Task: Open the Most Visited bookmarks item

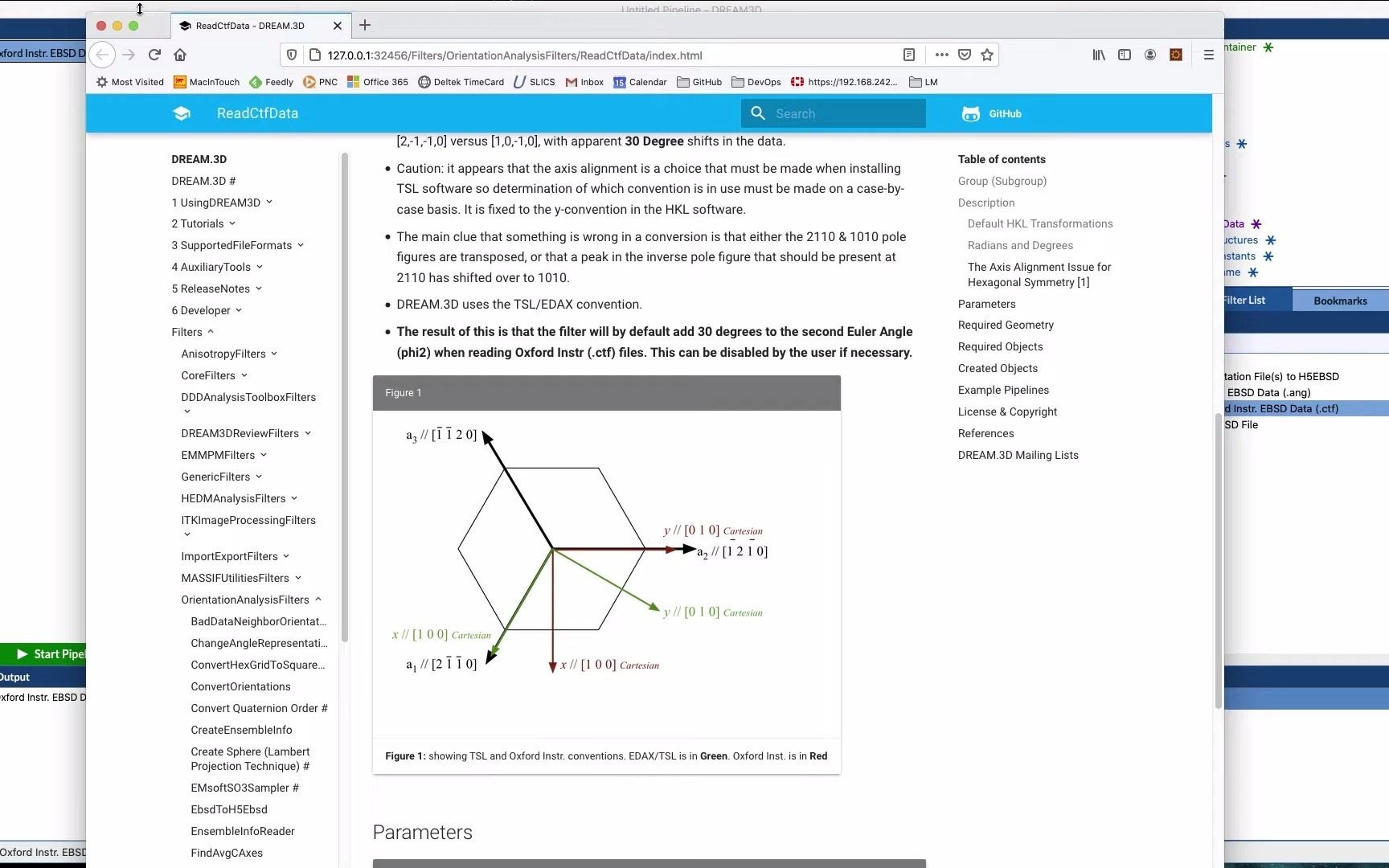Action: pyautogui.click(x=130, y=82)
